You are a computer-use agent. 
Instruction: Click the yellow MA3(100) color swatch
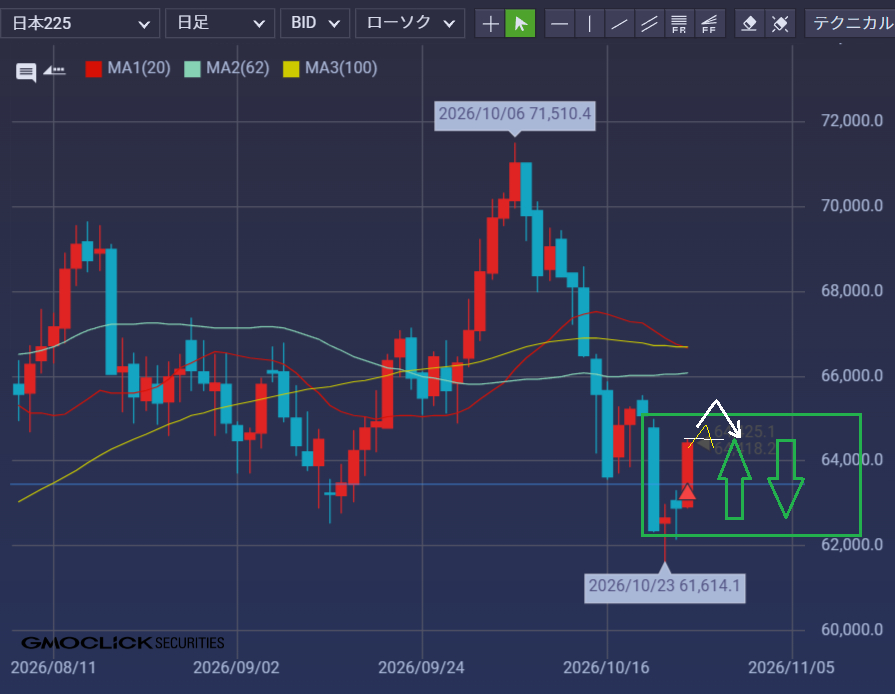tap(291, 69)
